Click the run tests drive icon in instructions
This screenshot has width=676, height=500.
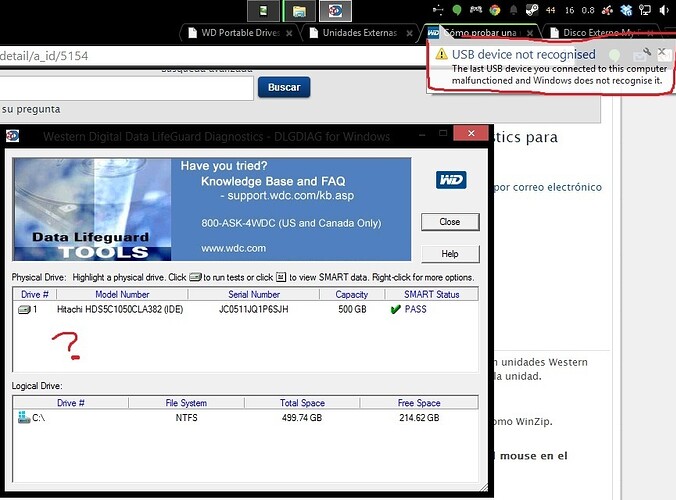[195, 277]
